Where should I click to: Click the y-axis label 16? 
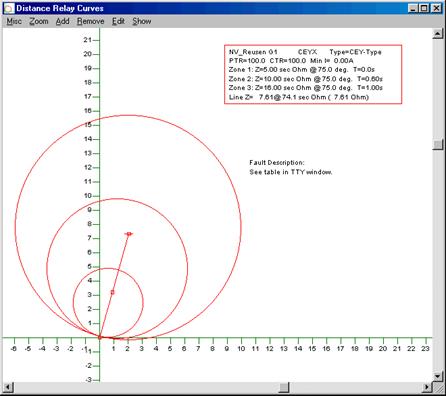tap(87, 111)
